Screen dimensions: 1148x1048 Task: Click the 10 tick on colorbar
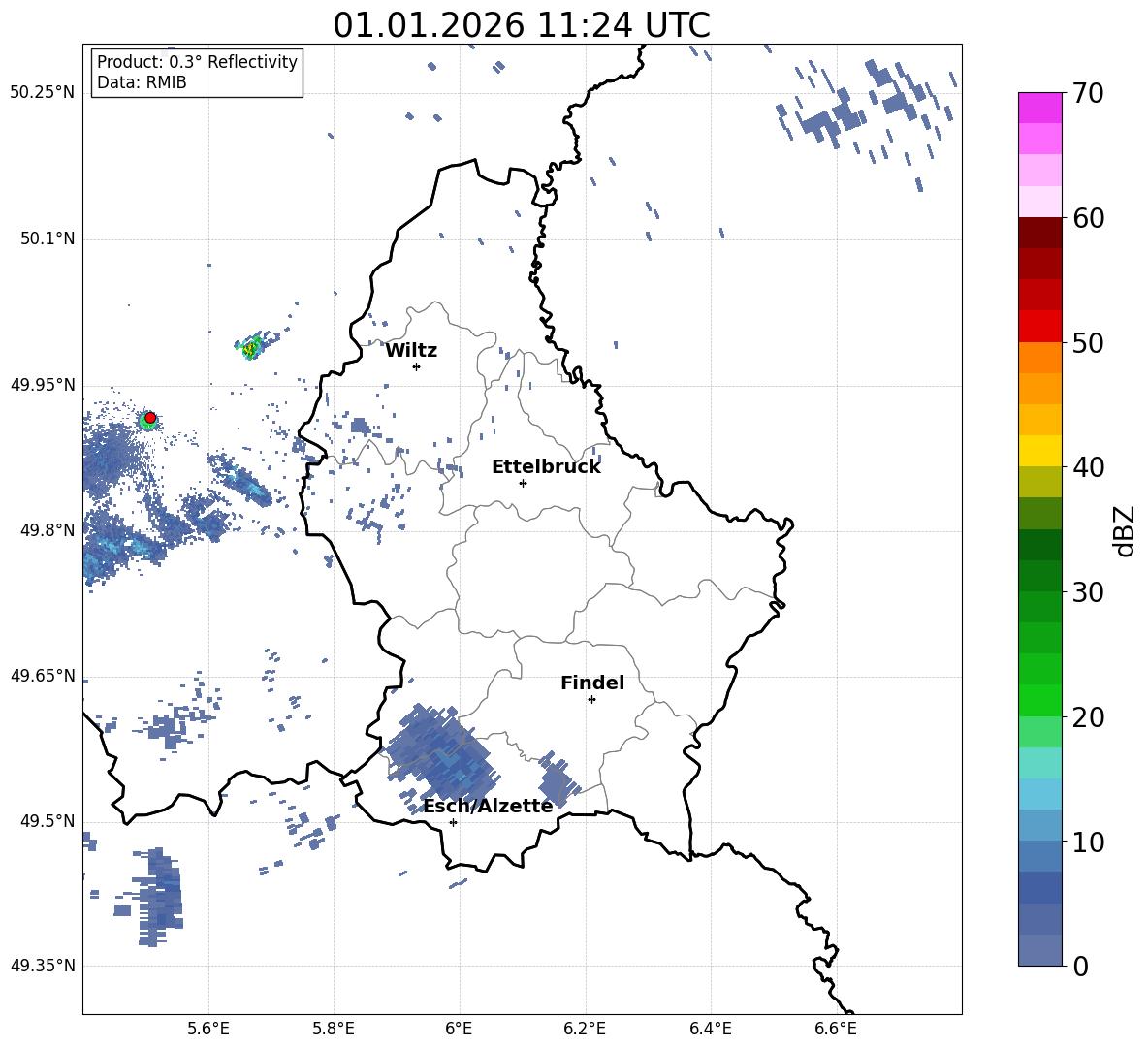1088,842
